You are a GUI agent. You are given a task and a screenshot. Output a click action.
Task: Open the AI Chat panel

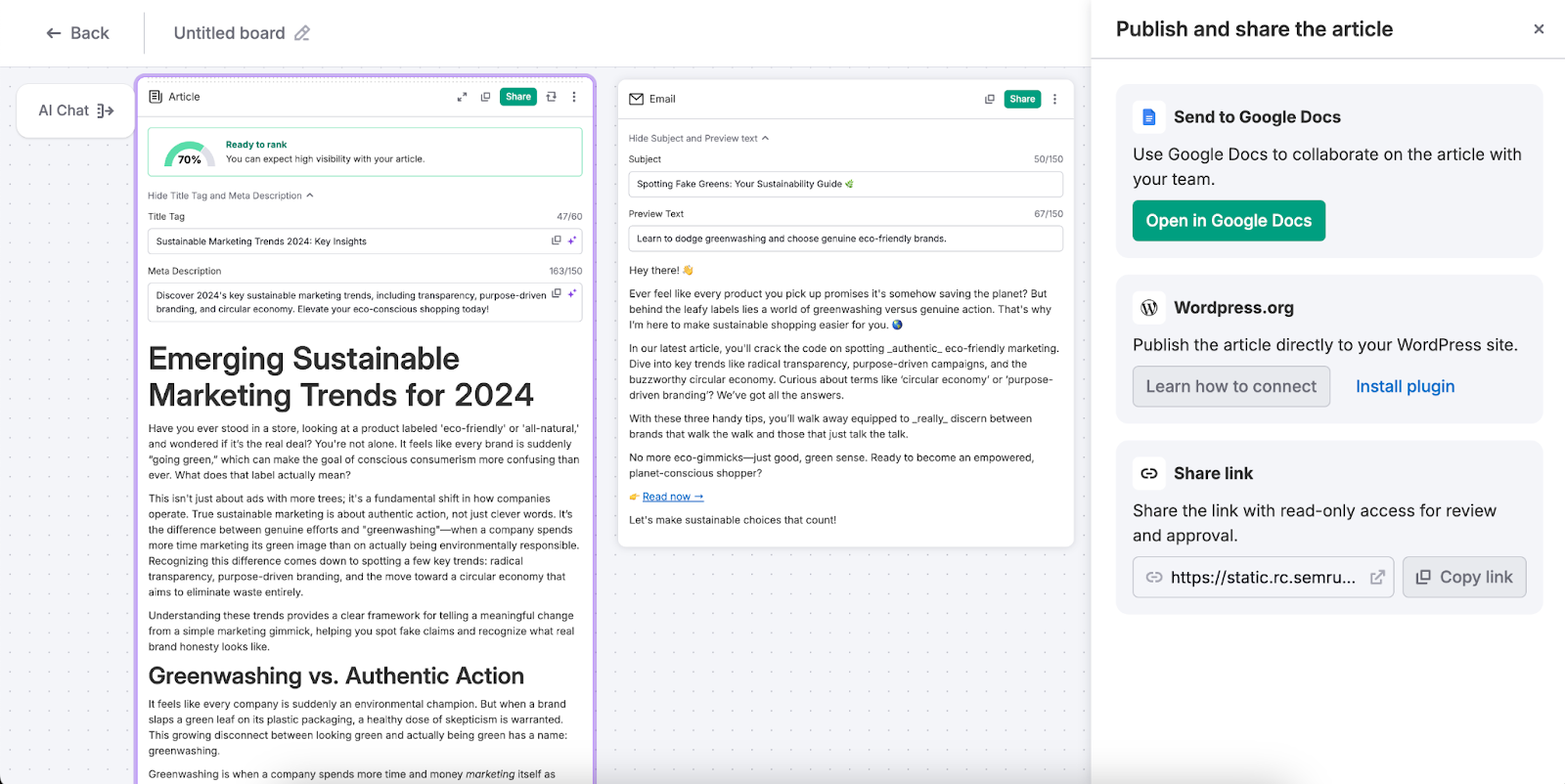tap(76, 110)
